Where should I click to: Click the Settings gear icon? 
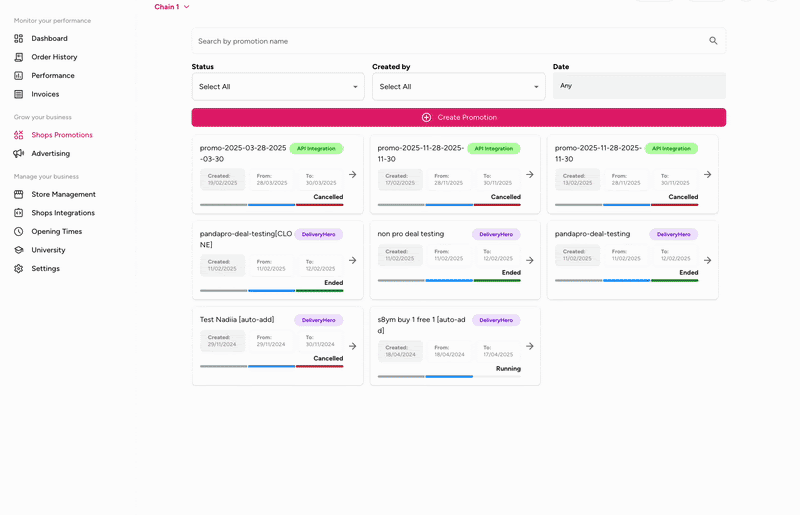click(19, 269)
